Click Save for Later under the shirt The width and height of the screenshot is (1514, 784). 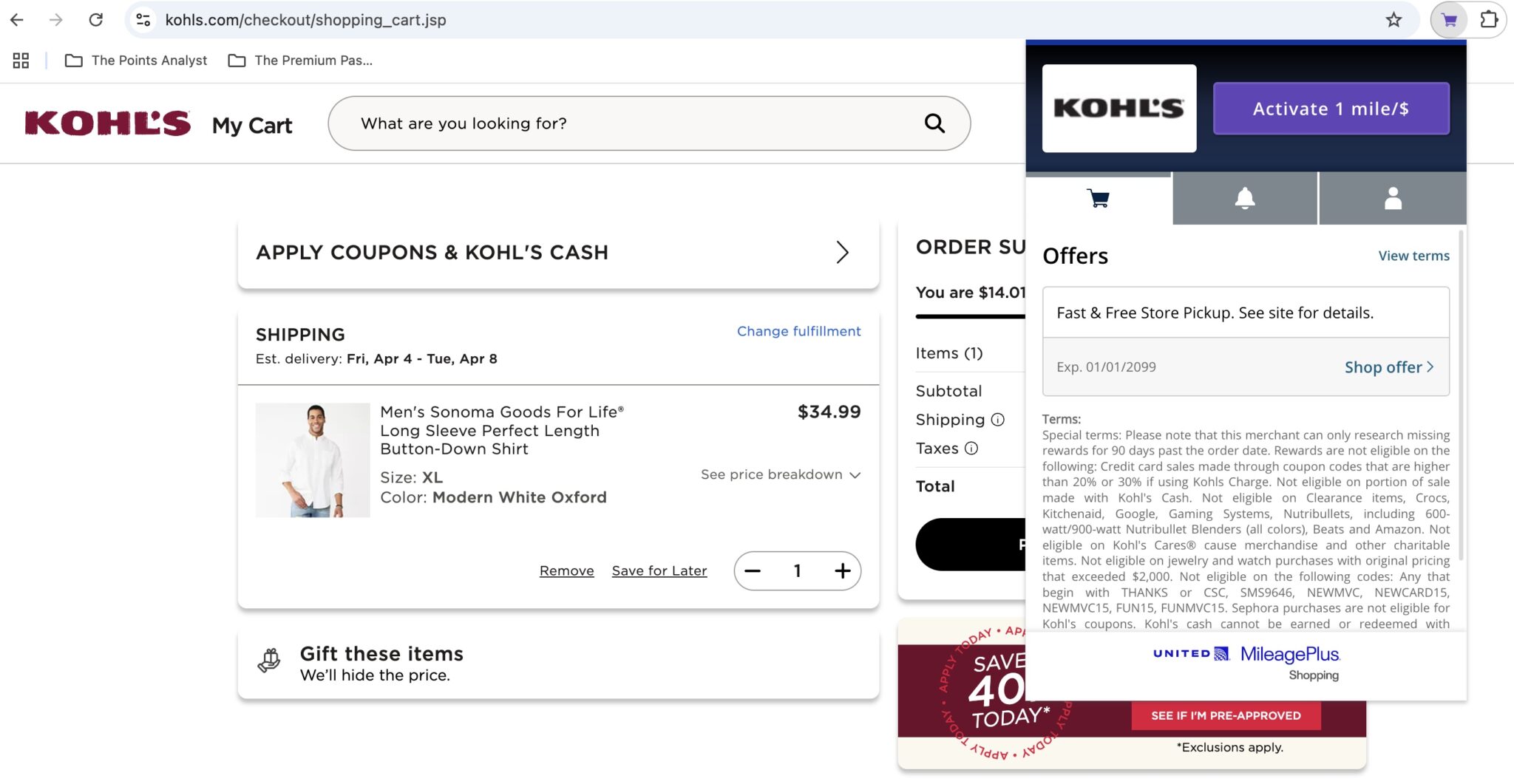click(659, 570)
